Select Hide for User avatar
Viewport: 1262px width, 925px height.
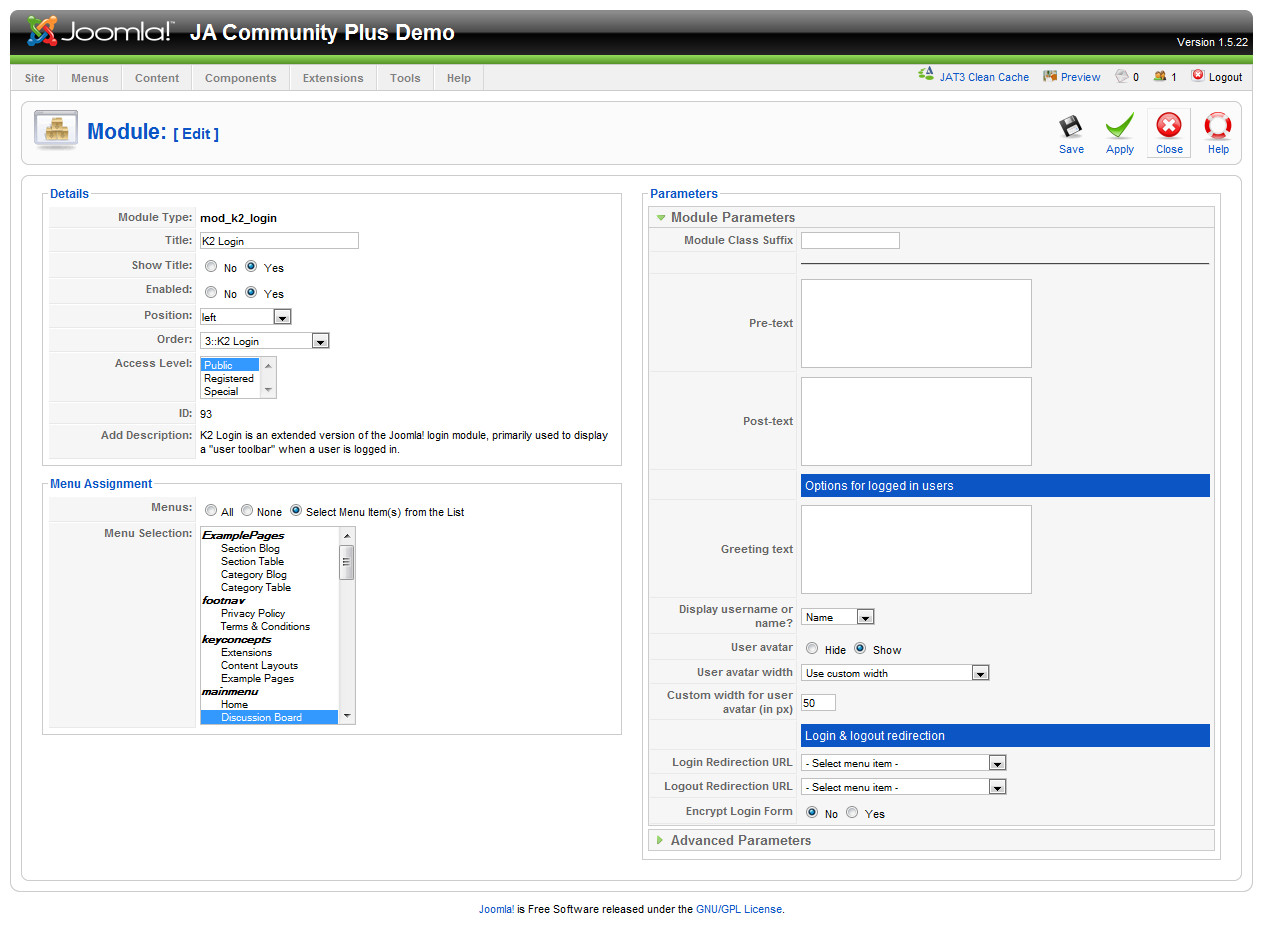(812, 649)
